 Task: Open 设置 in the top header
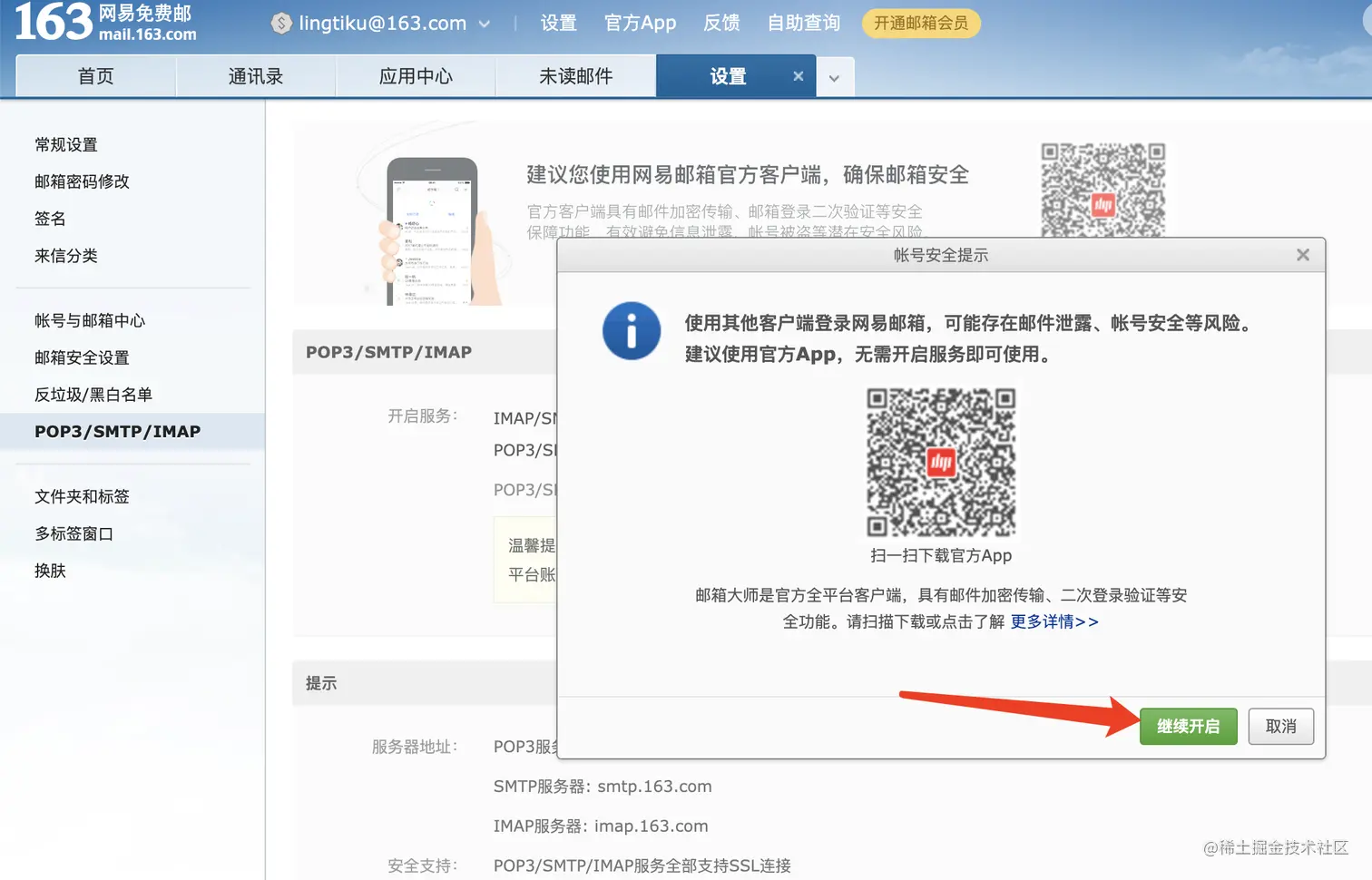(558, 24)
